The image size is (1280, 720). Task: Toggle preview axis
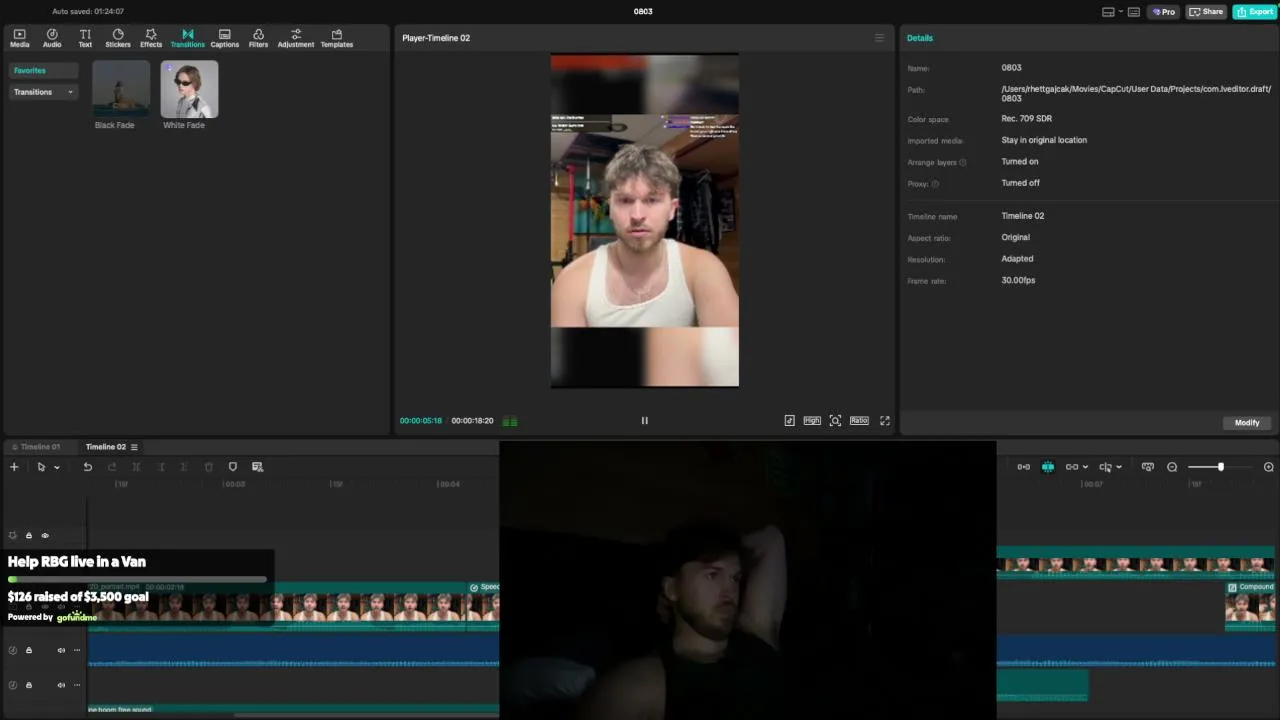tap(1105, 467)
